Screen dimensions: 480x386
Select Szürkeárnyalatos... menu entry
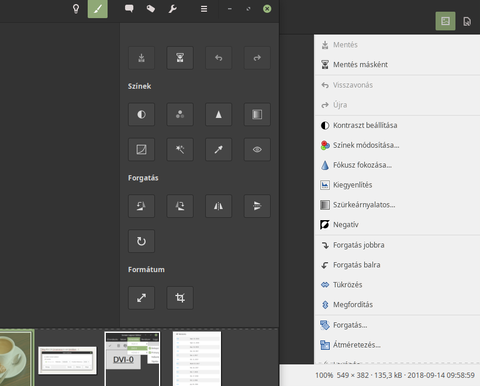pyautogui.click(x=397, y=205)
